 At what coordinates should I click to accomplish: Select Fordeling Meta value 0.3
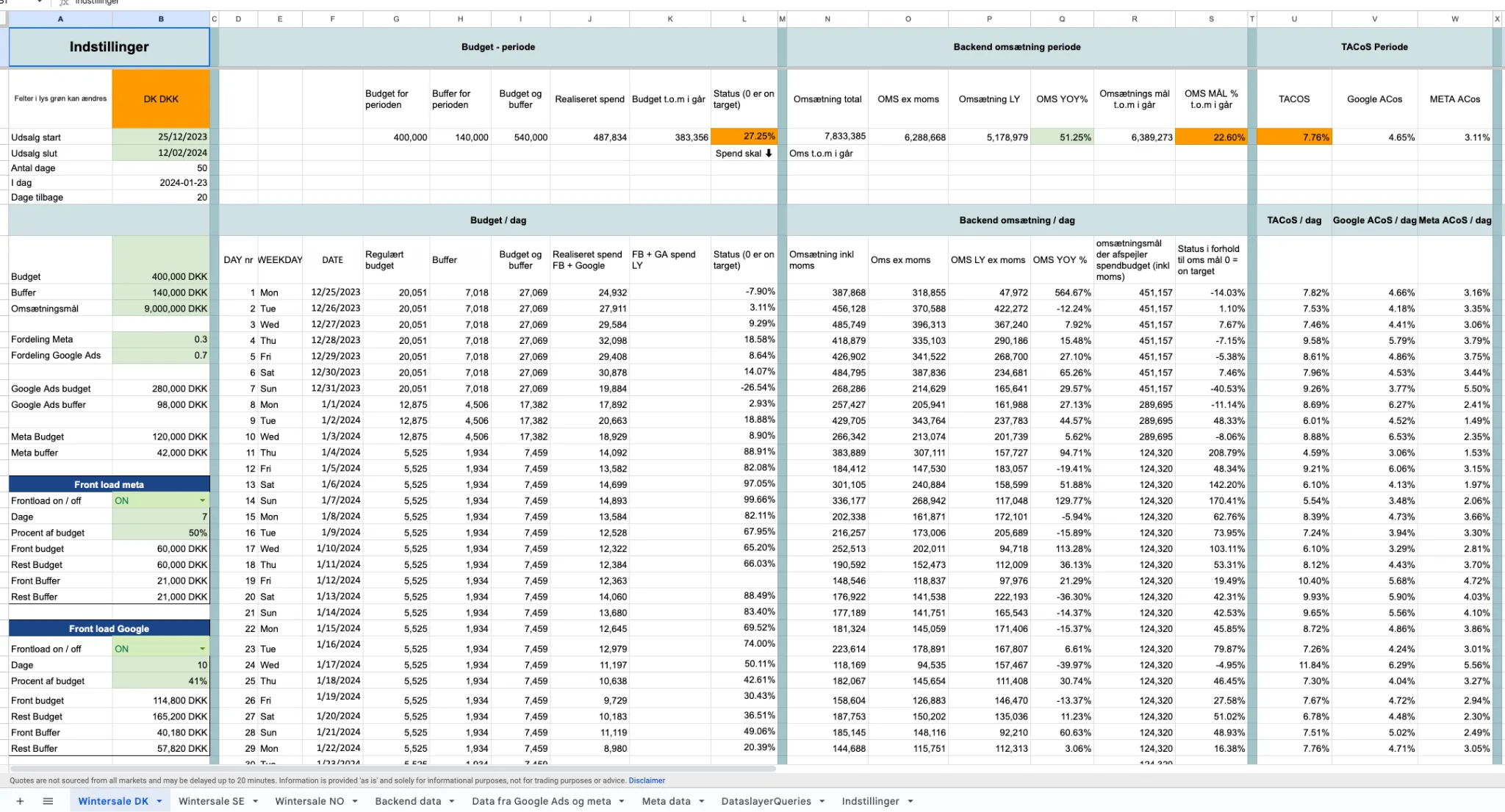tap(161, 339)
